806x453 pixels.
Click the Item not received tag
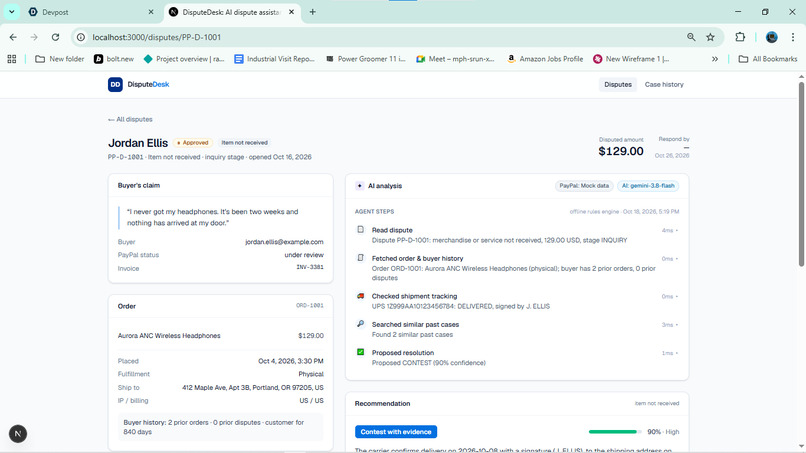point(244,142)
